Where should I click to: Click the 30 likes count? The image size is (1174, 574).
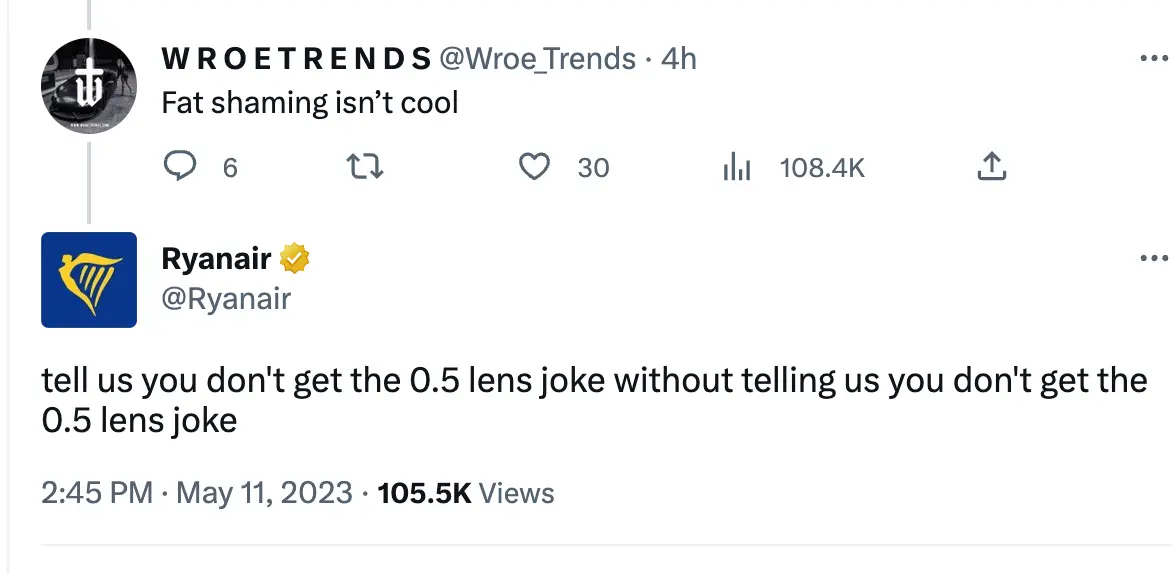tap(593, 168)
